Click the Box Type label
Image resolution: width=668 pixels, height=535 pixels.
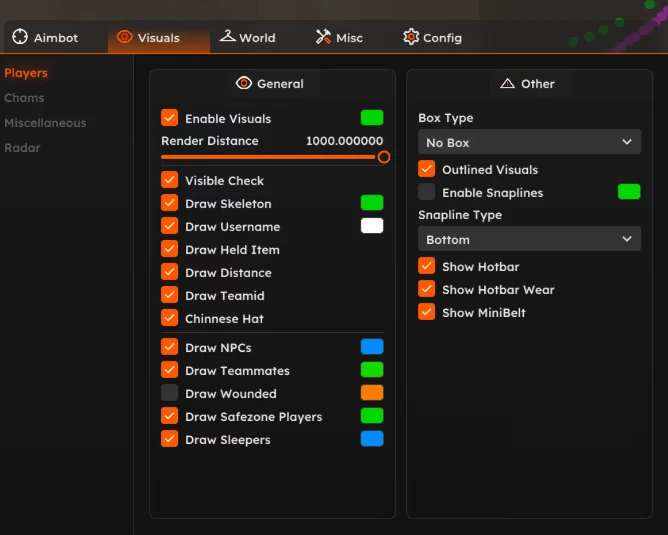(x=446, y=118)
